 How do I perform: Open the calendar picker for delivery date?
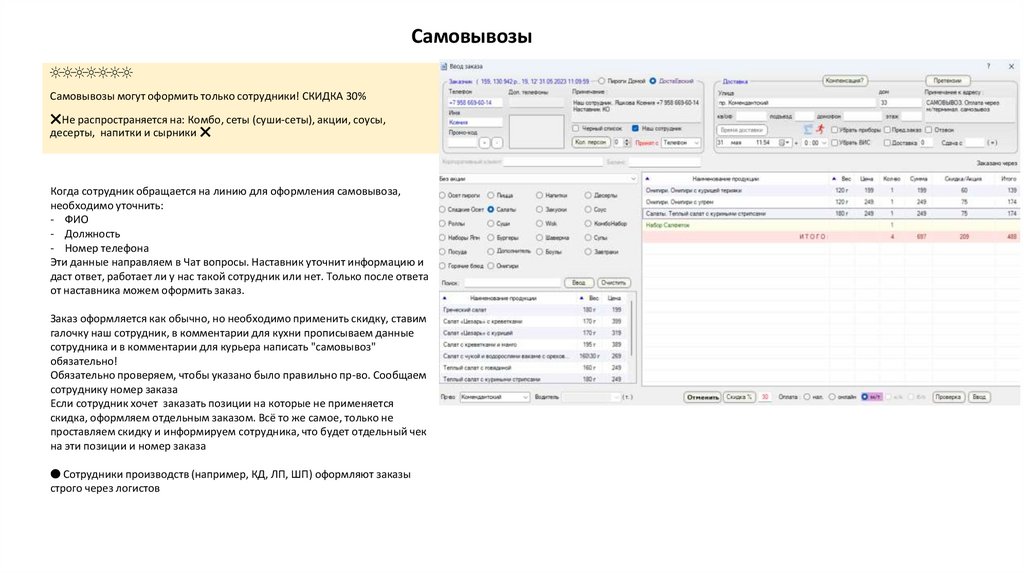tap(784, 143)
